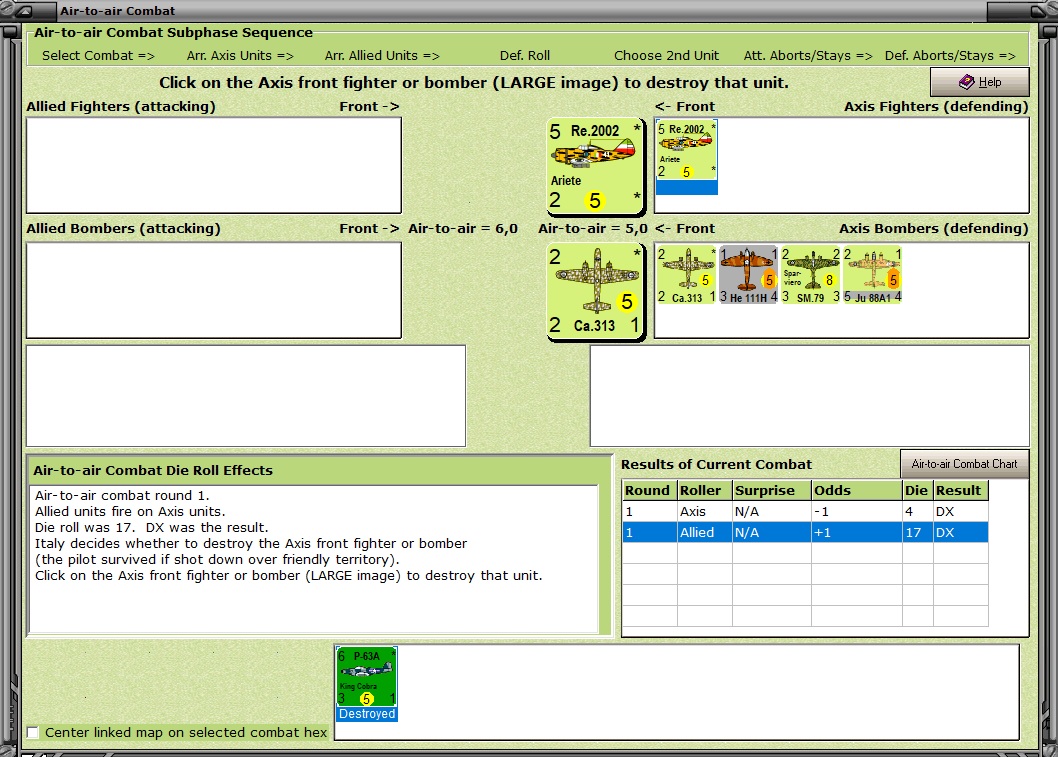This screenshot has width=1058, height=757.
Task: Select the SM.79 Sparviero bomber counter
Action: (810, 275)
